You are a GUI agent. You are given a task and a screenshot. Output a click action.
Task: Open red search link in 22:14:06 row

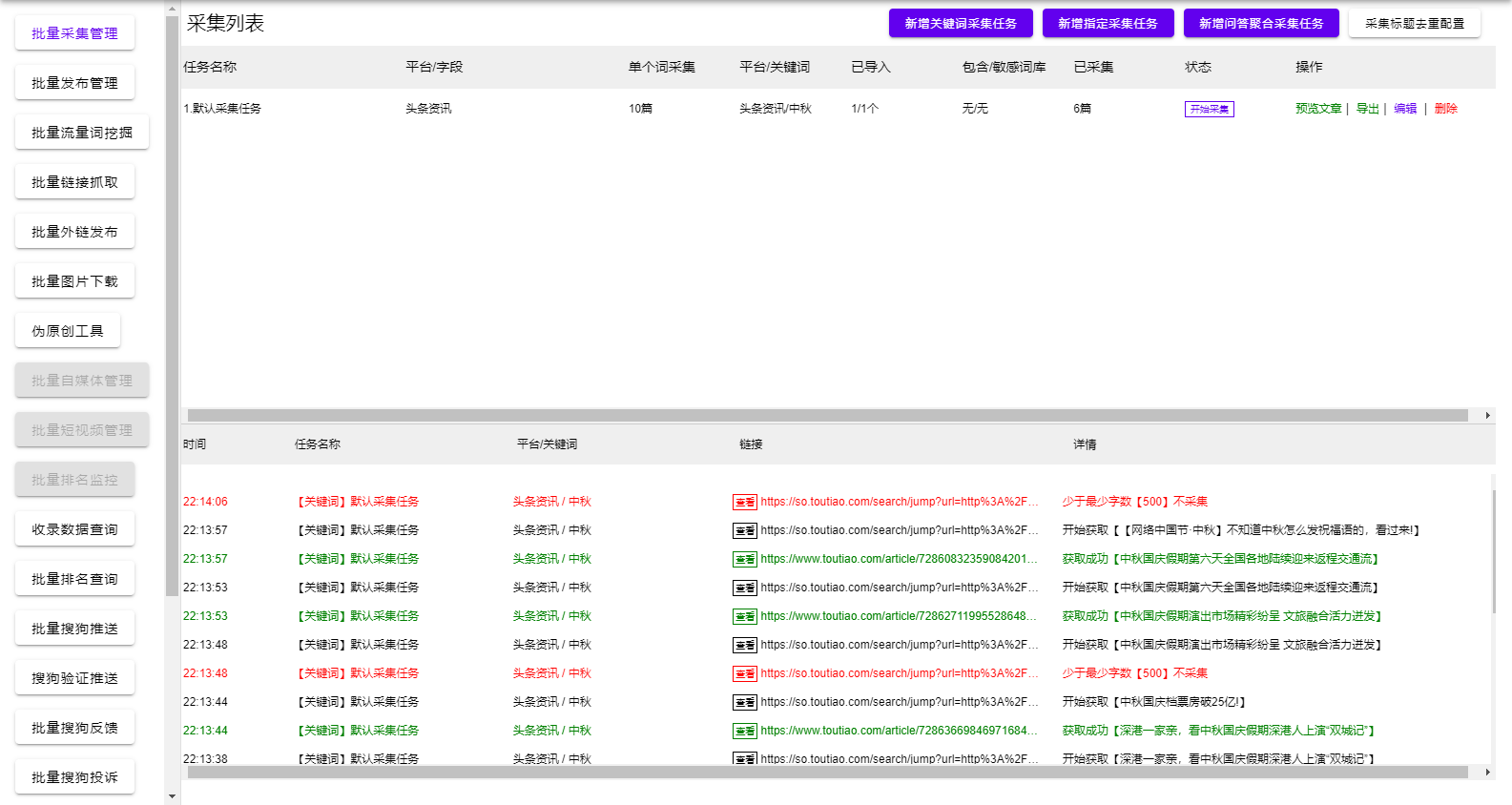coord(899,502)
